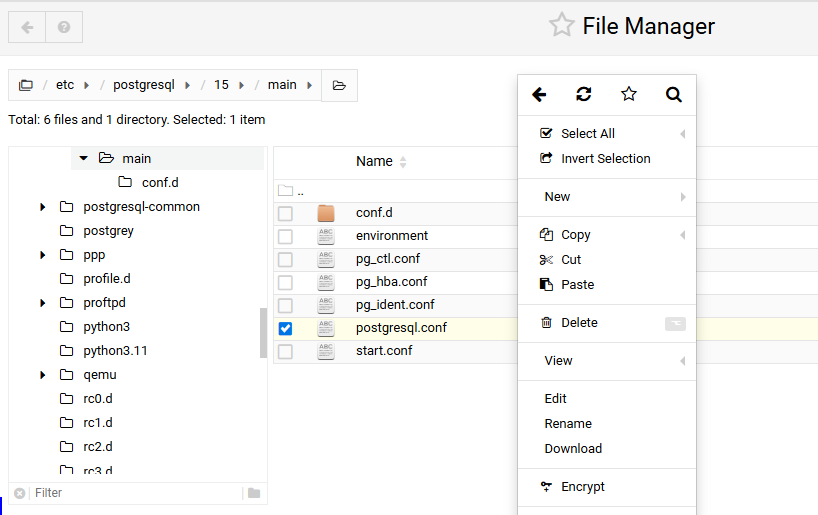
Task: Click the bookmark star in context menu
Action: pos(629,94)
